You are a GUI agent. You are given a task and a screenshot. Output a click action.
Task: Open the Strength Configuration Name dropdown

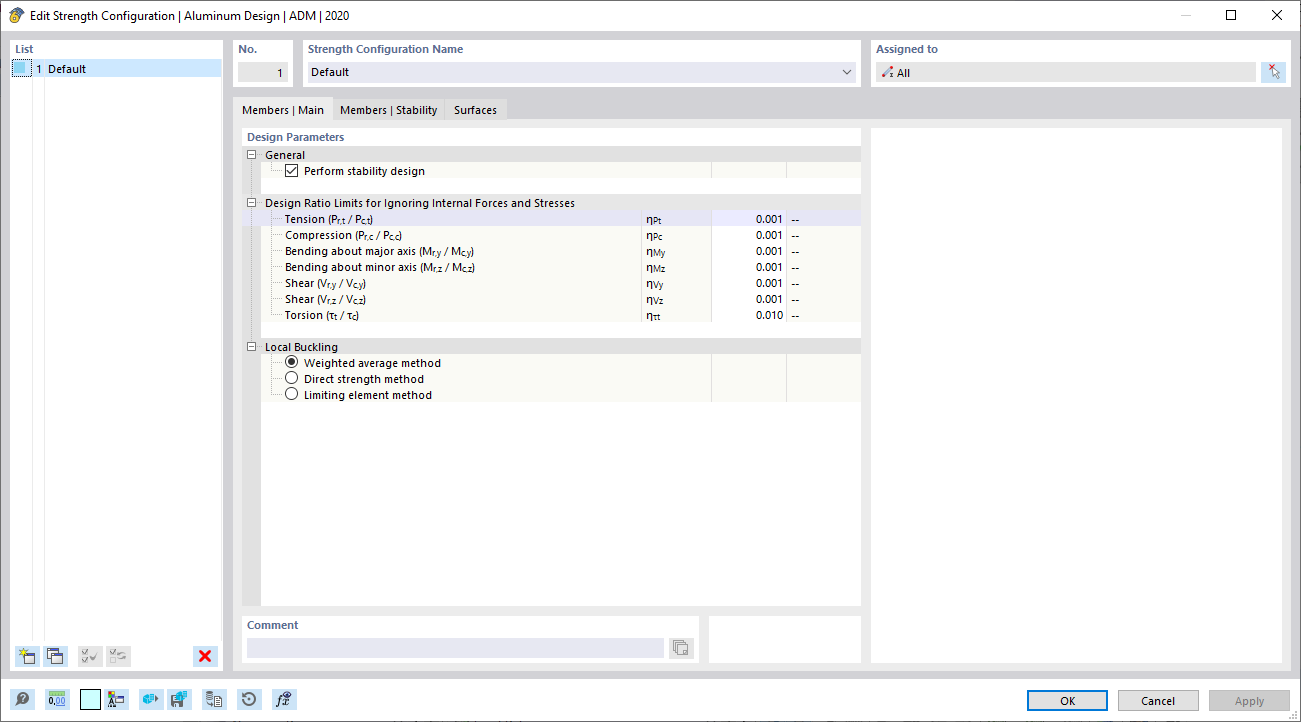click(x=846, y=72)
